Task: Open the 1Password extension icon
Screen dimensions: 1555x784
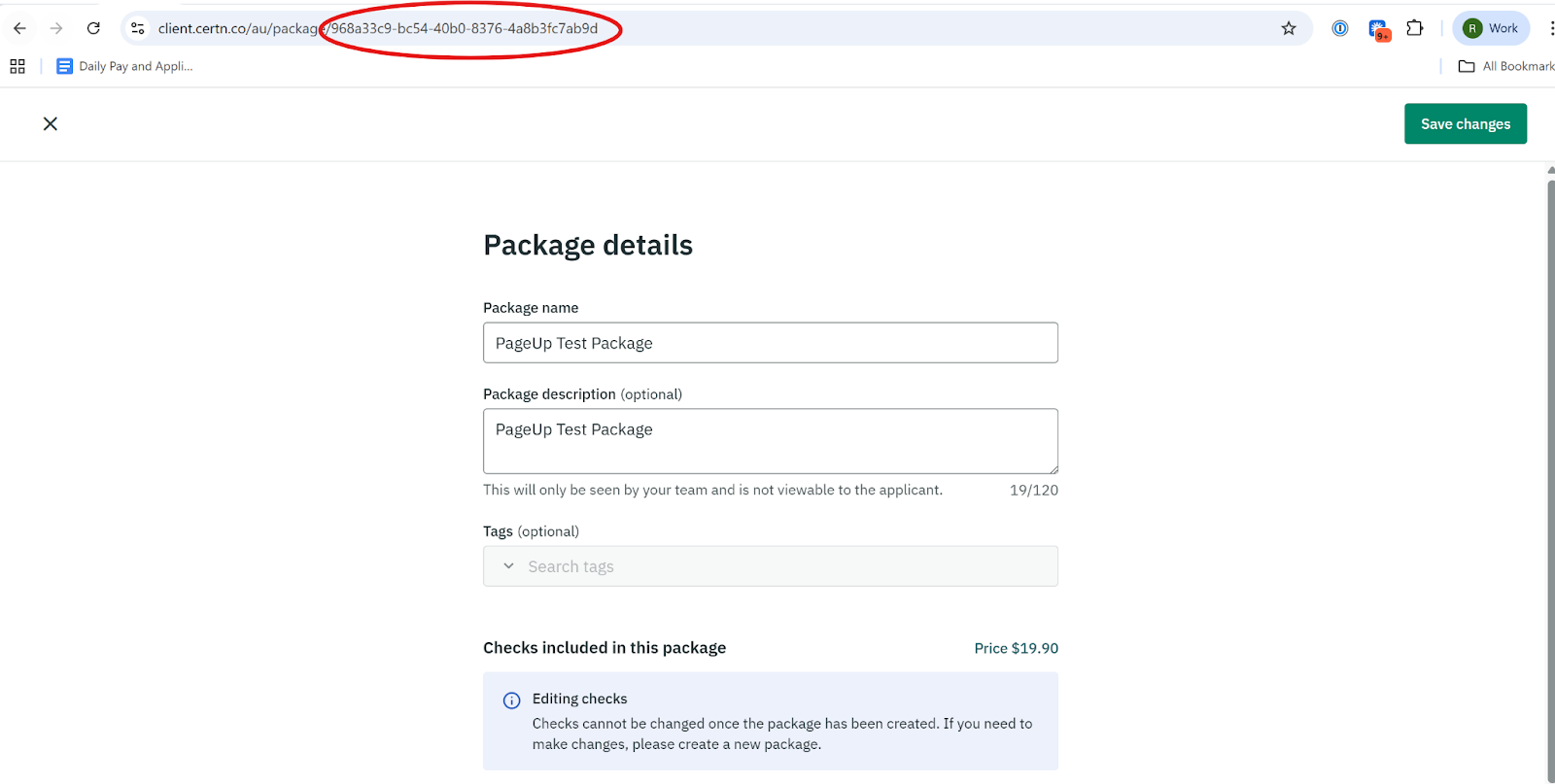Action: (1340, 28)
